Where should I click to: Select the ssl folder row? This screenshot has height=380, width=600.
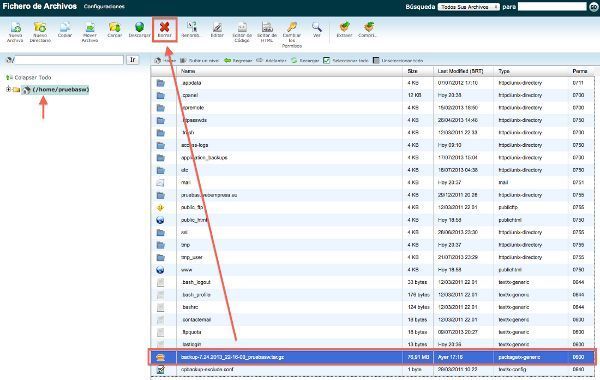[373, 232]
